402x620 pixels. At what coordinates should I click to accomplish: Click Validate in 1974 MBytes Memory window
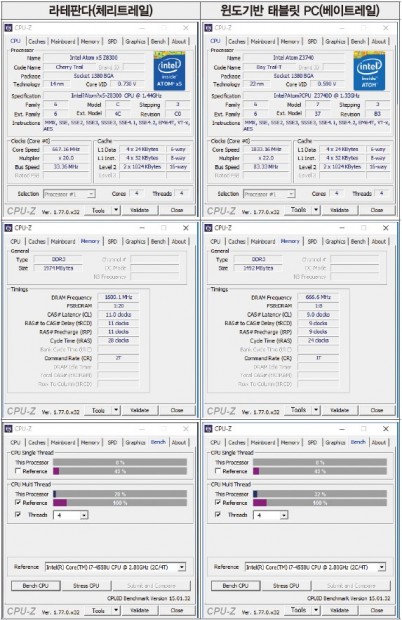[x=140, y=410]
